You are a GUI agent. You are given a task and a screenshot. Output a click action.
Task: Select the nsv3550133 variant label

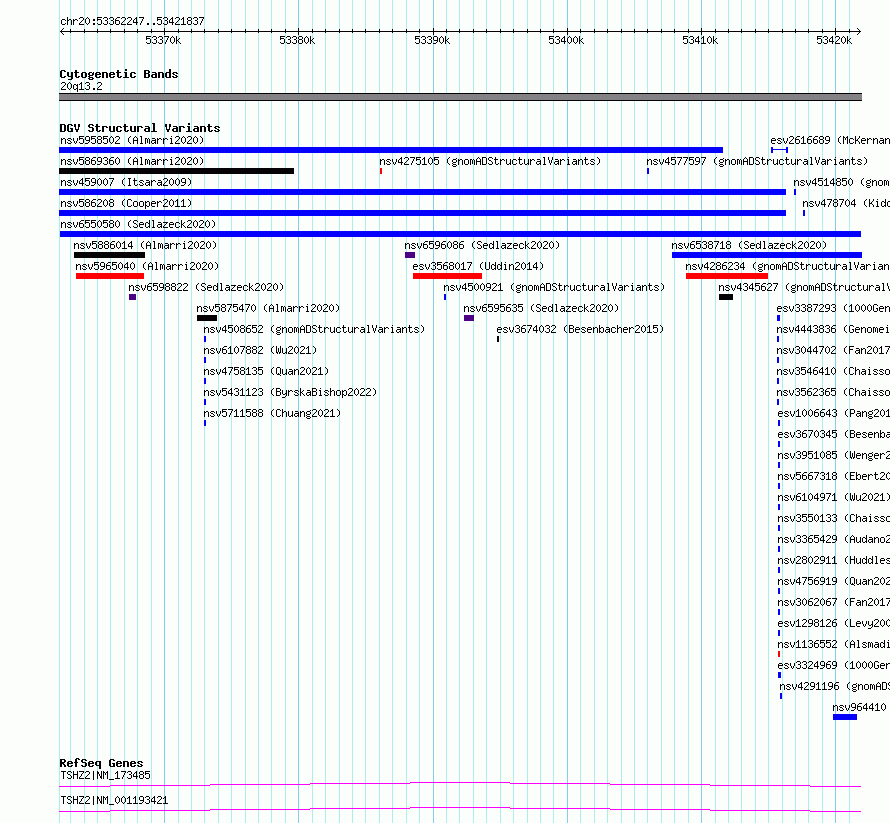point(833,518)
